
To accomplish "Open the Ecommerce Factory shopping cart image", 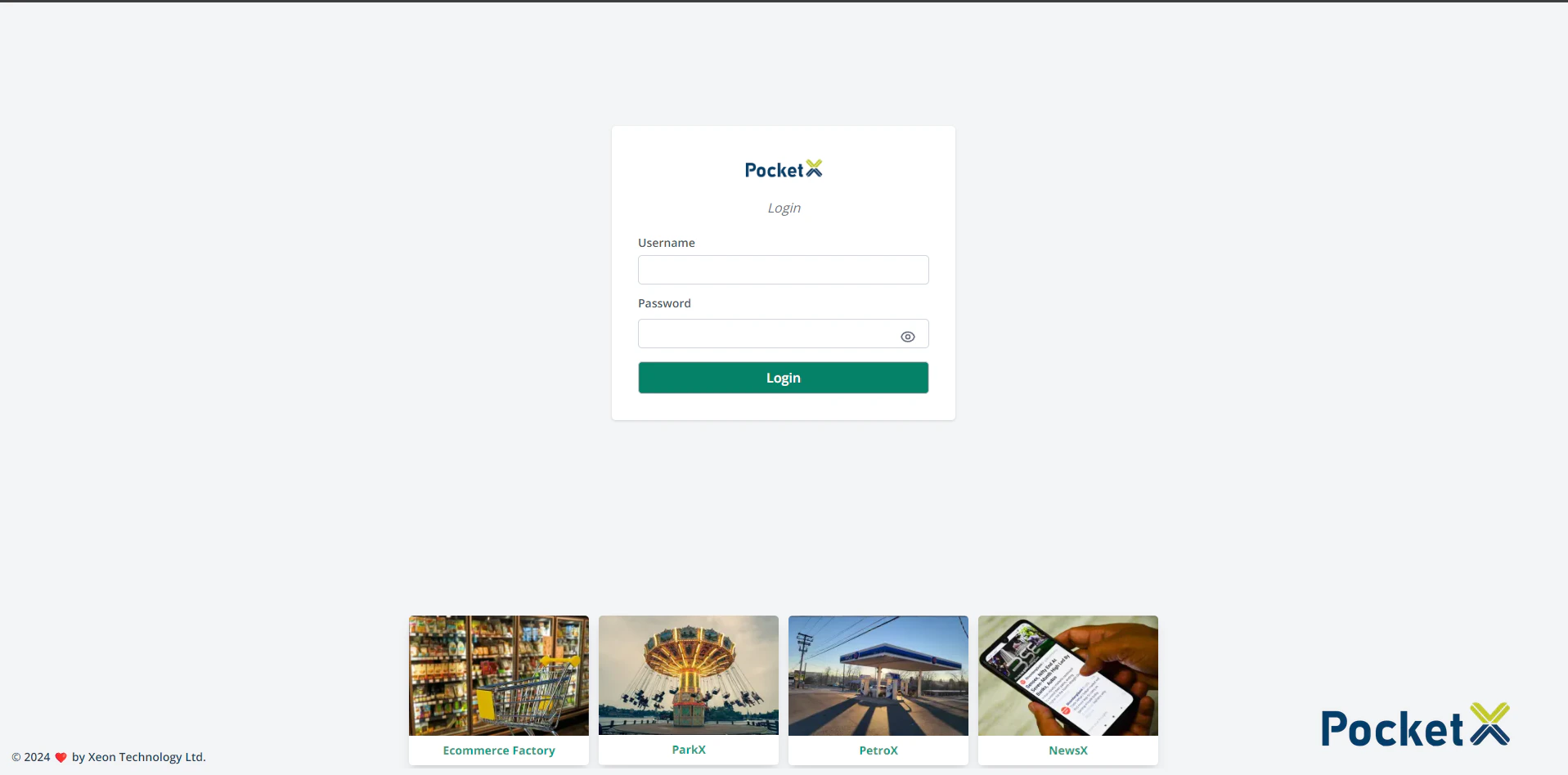I will pyautogui.click(x=499, y=675).
